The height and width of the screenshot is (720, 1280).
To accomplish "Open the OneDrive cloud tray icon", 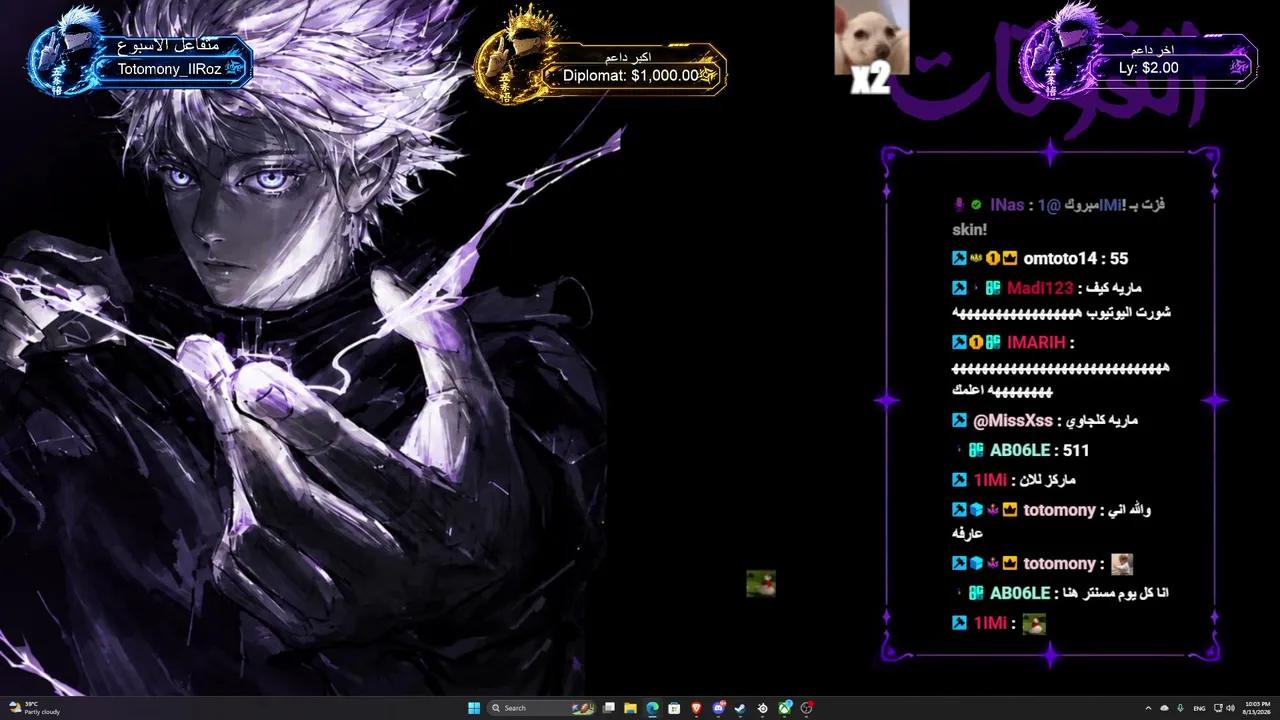I will point(1165,708).
